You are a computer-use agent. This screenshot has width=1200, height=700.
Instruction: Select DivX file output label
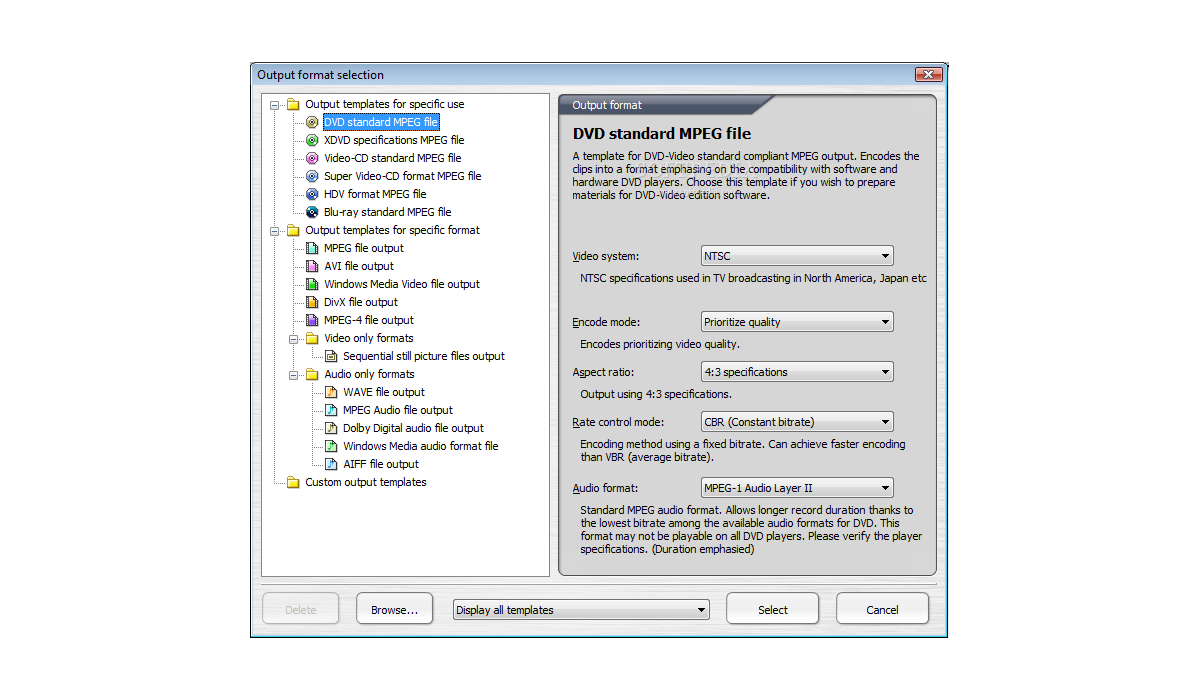pyautogui.click(x=361, y=302)
